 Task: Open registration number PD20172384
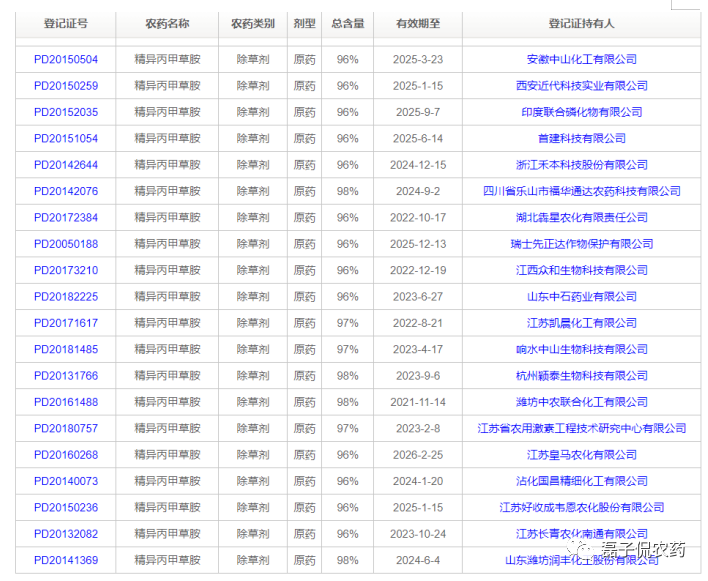[x=66, y=218]
